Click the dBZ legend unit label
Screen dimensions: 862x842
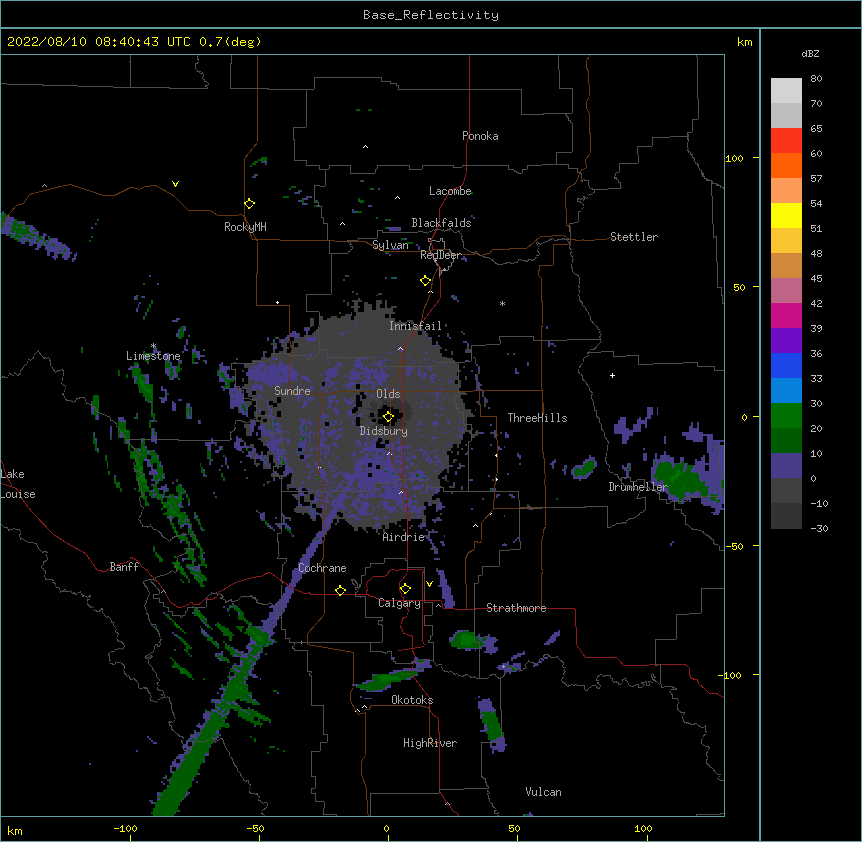pyautogui.click(x=810, y=53)
